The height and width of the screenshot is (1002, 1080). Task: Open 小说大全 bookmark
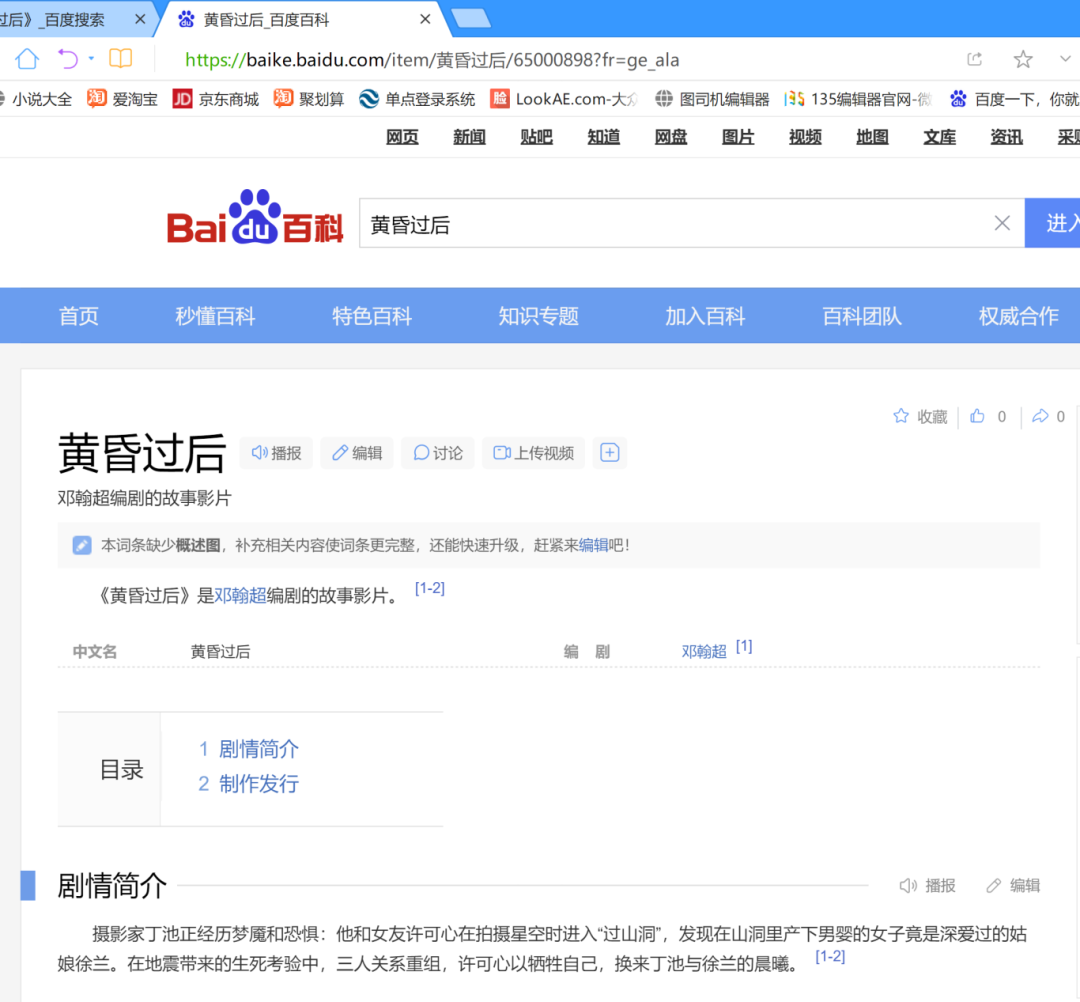pyautogui.click(x=36, y=99)
